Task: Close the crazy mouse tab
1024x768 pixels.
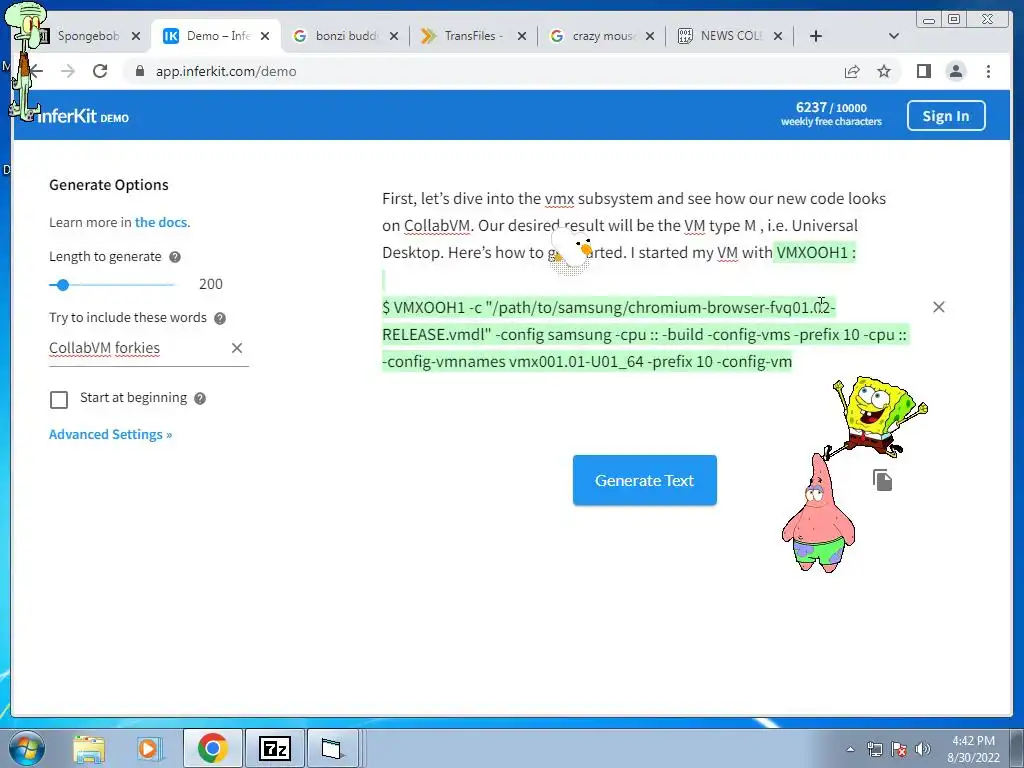Action: 650,36
